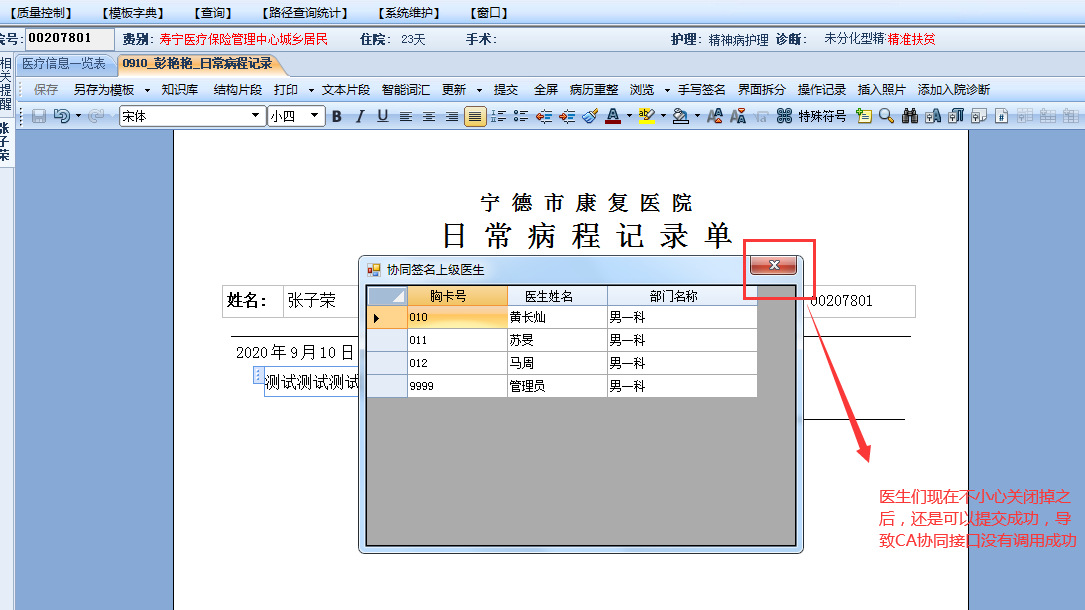The width and height of the screenshot is (1085, 610).
Task: Click the 手写签名 button
Action: (x=702, y=90)
